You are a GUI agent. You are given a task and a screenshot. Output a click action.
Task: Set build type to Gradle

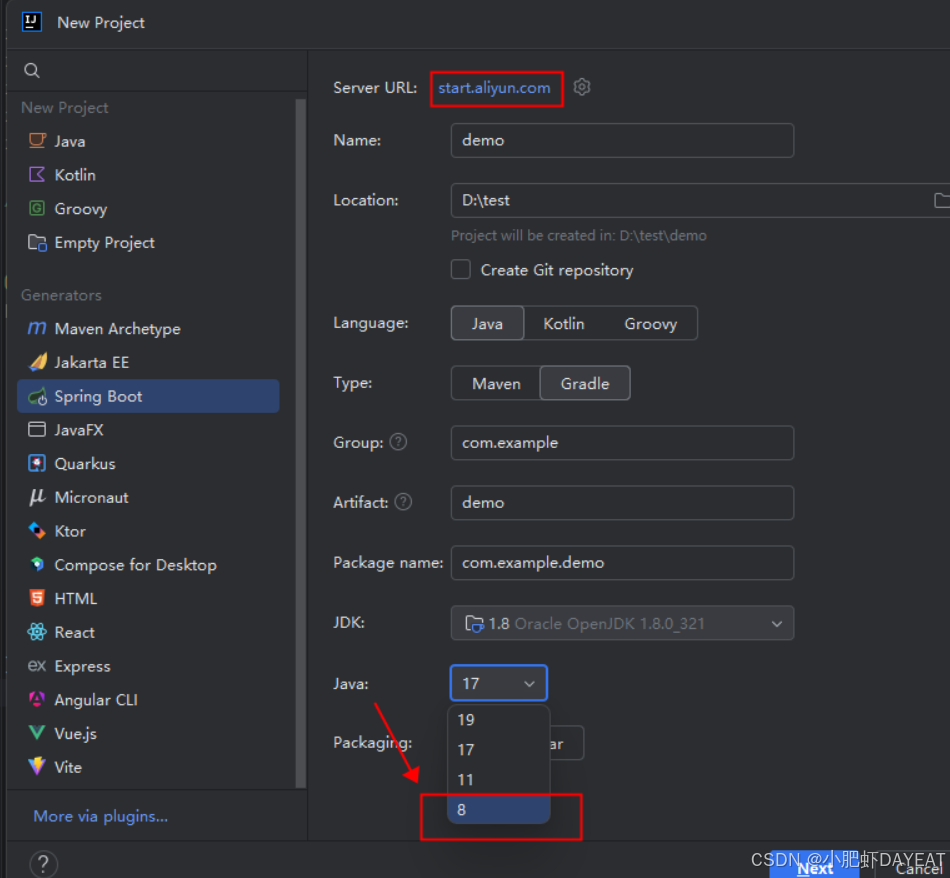pyautogui.click(x=585, y=384)
